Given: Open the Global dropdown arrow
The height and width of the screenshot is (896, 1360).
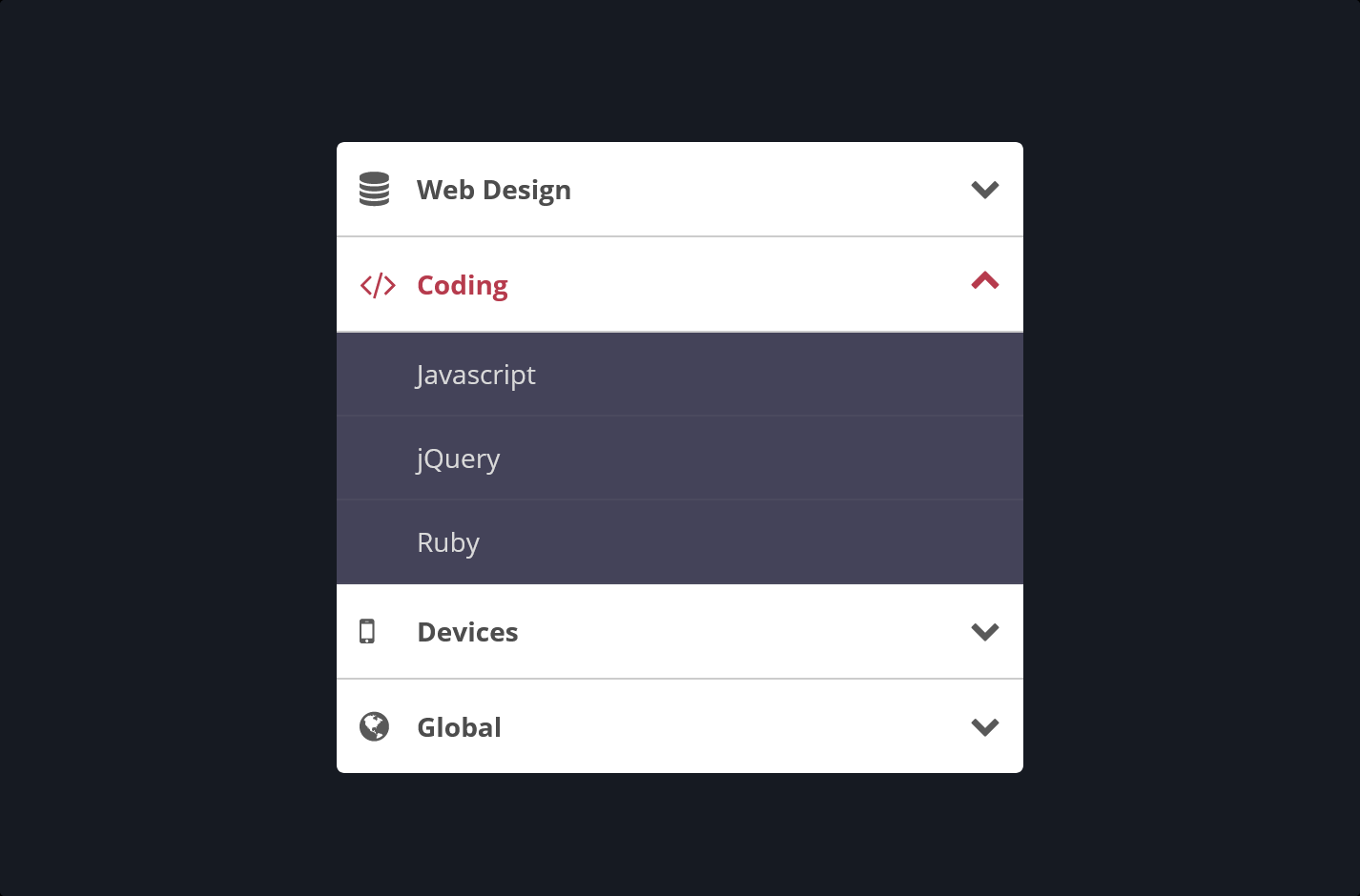Looking at the screenshot, I should 985,726.
